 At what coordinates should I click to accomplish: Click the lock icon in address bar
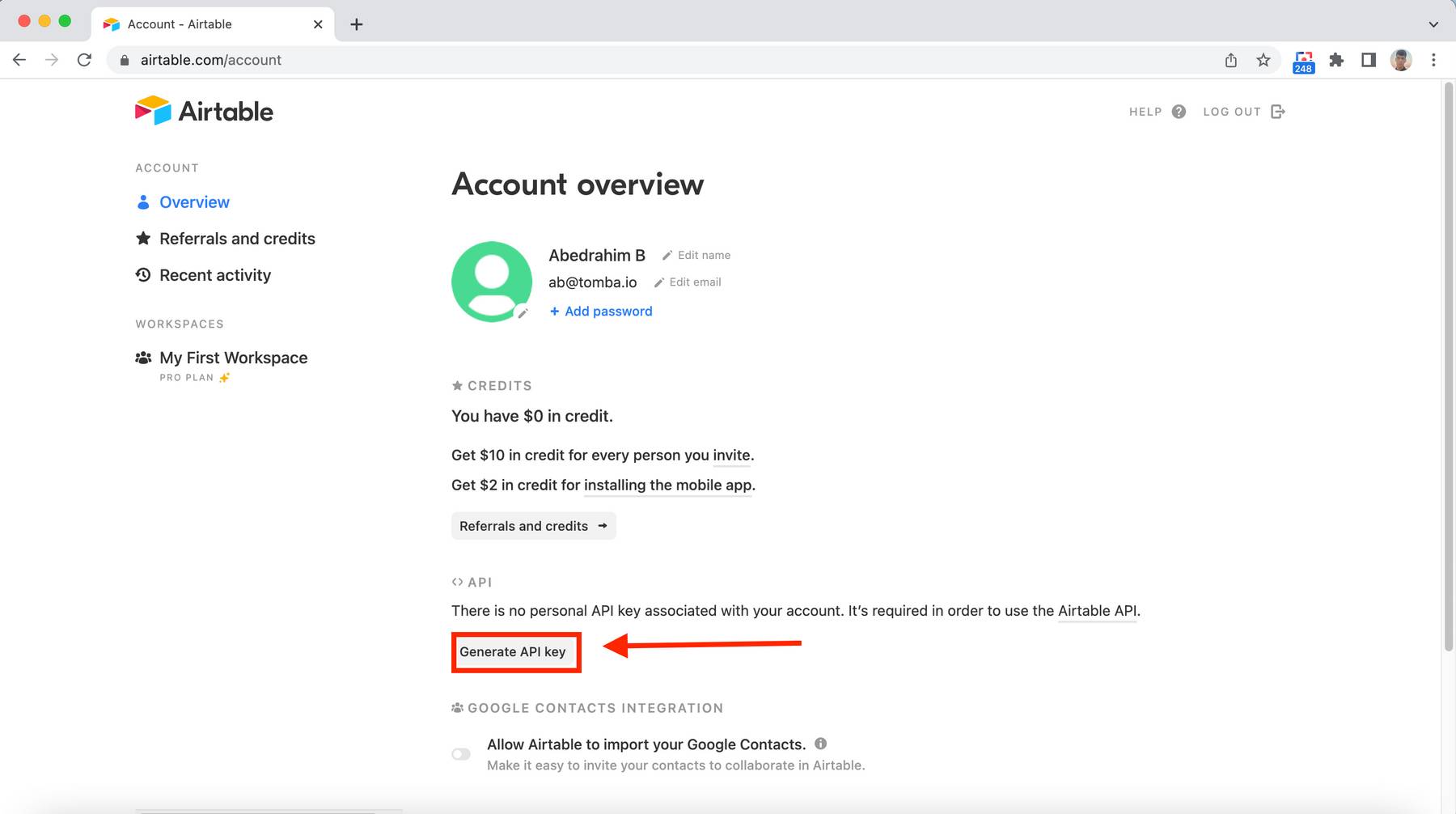point(125,60)
